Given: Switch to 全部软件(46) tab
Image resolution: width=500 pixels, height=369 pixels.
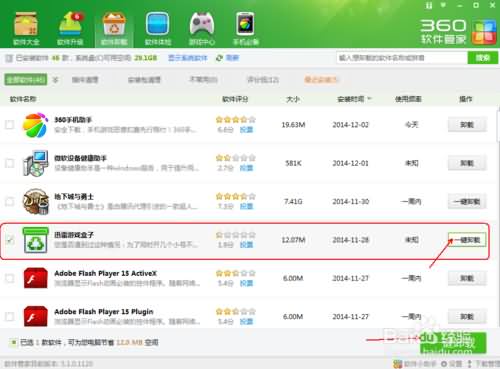Looking at the screenshot, I should [x=26, y=80].
